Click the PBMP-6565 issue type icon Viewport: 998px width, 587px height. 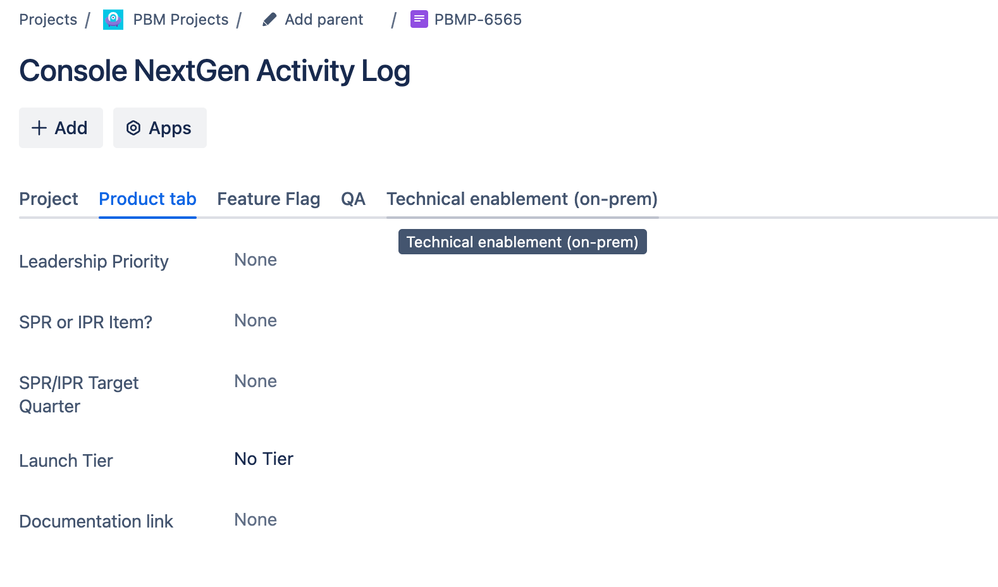(419, 18)
